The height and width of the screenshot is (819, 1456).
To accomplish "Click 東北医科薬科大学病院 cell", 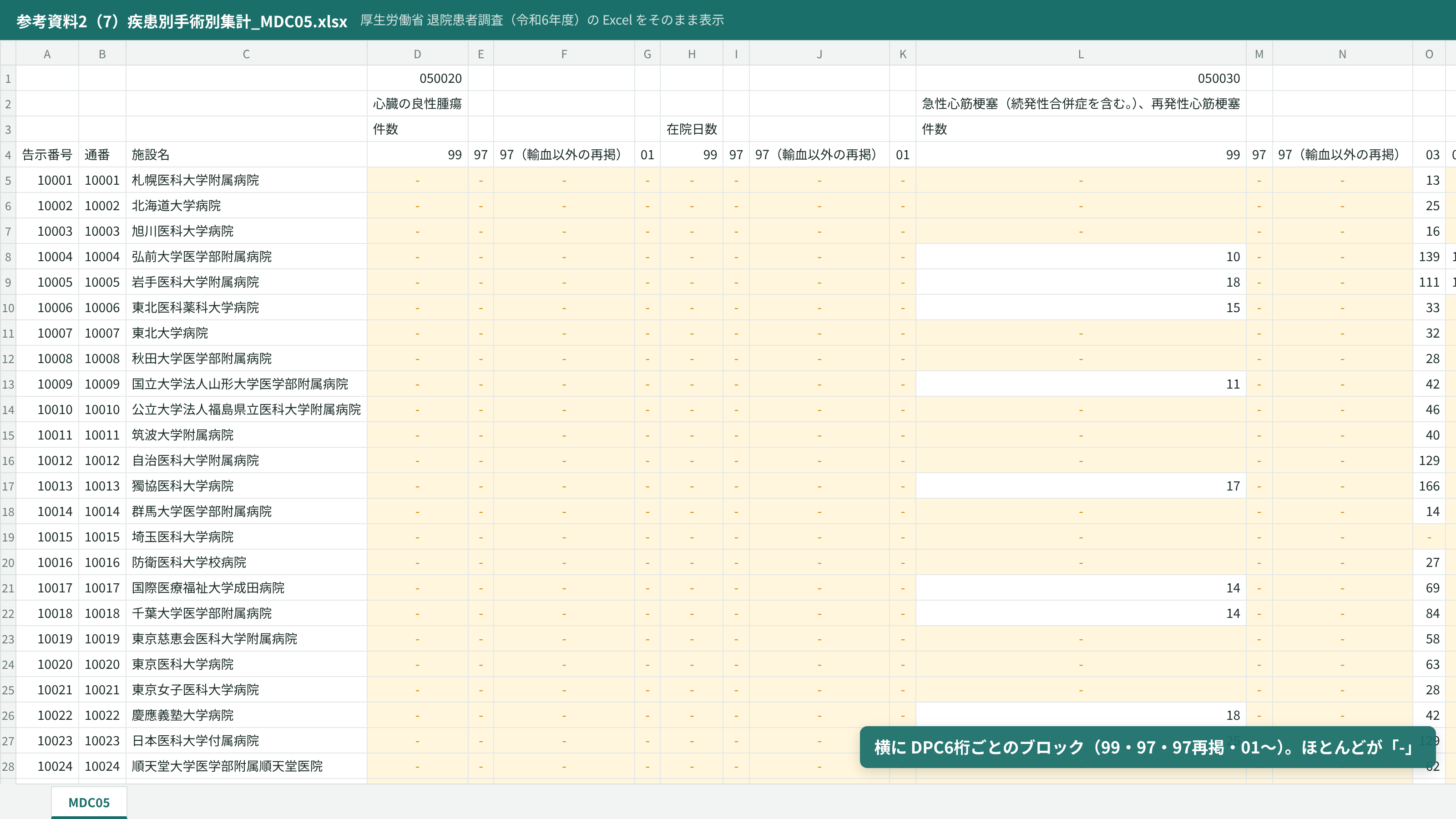I will tap(246, 308).
